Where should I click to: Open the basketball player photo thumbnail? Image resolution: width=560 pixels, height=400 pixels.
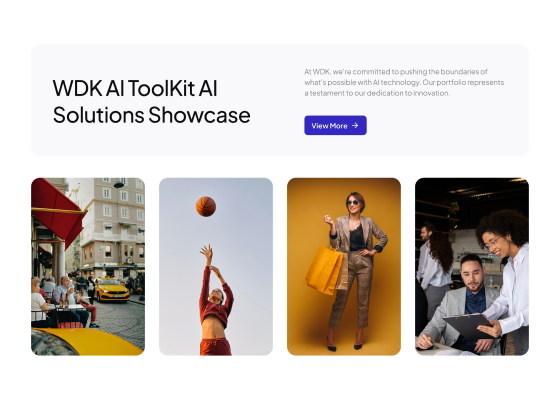click(216, 266)
